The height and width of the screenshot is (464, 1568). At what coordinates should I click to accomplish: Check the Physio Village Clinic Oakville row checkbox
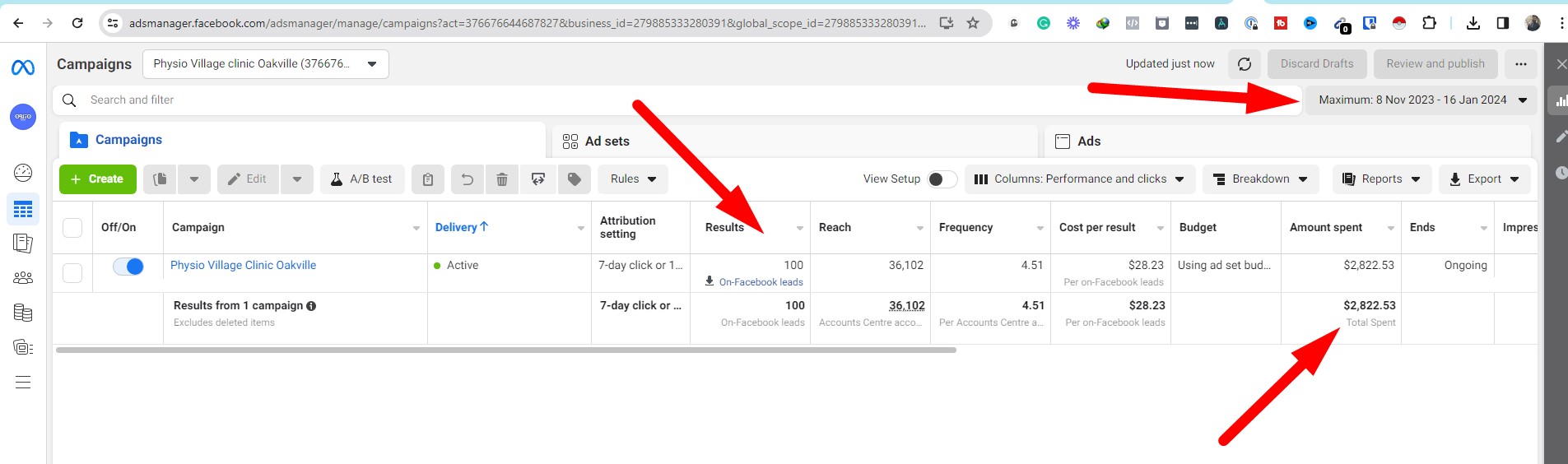(72, 273)
